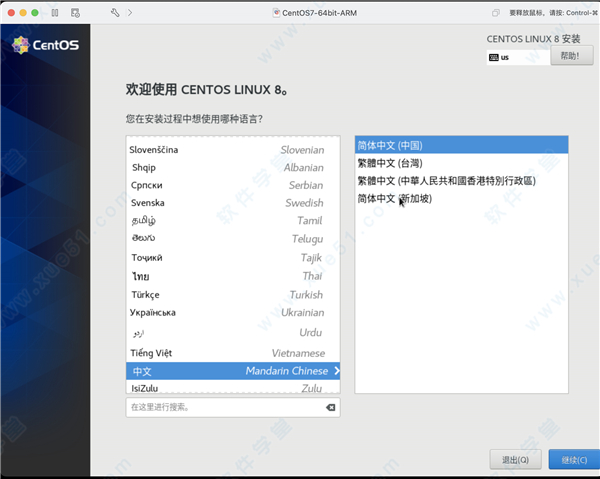Click the pause VM icon in title bar
Viewport: 600px width, 479px height.
(55, 13)
